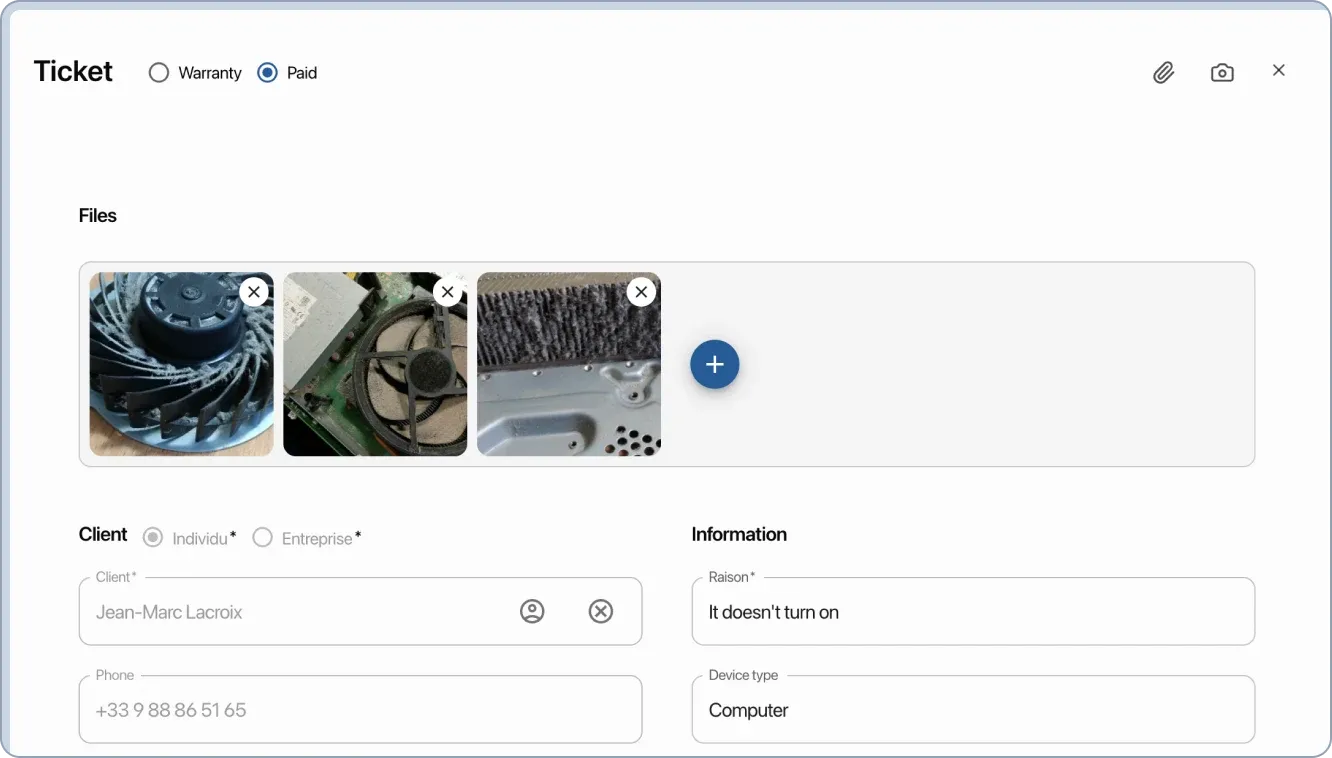Open the client contact picker icon
Viewport: 1332px width, 758px height.
pyautogui.click(x=532, y=611)
